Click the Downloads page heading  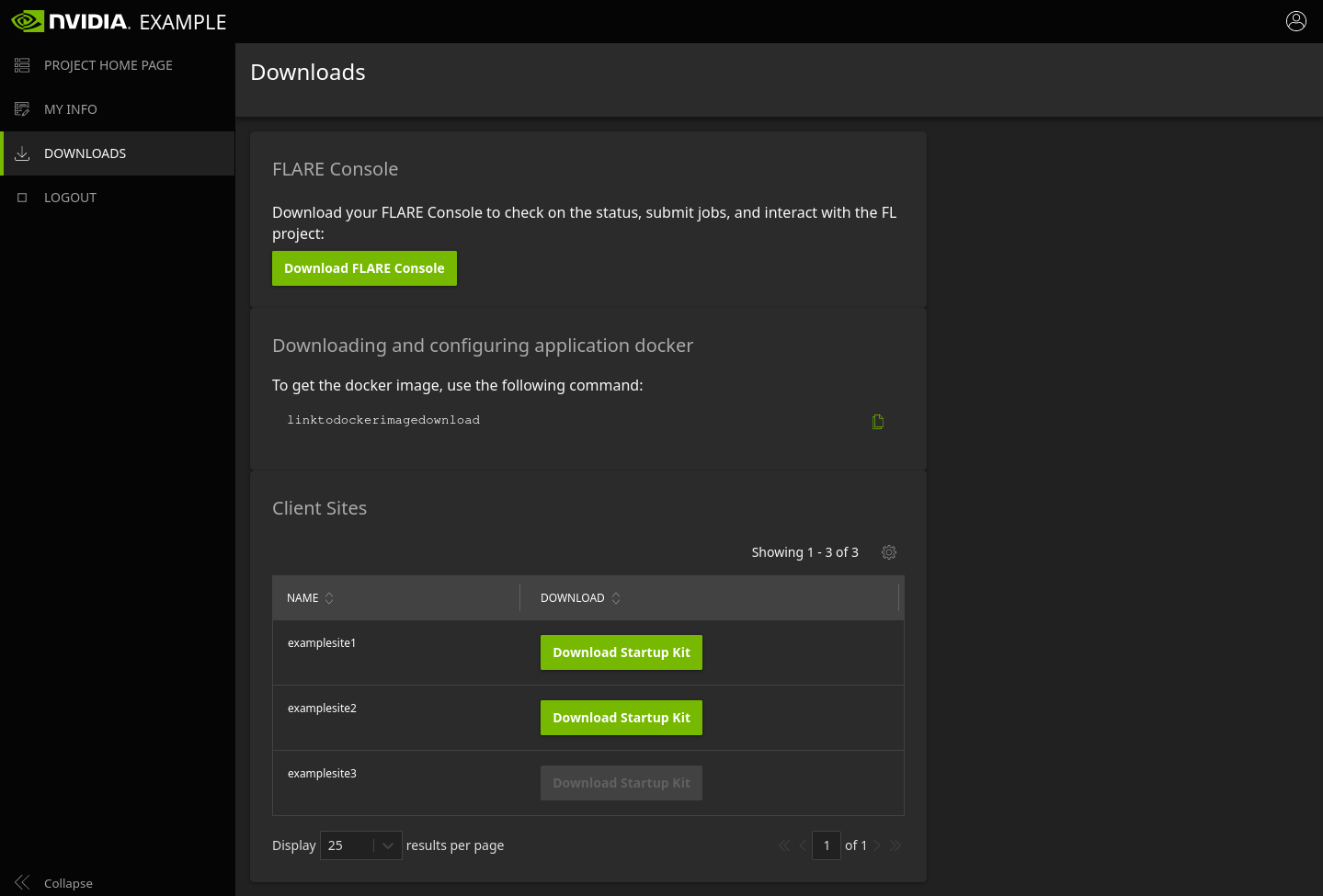(x=308, y=73)
